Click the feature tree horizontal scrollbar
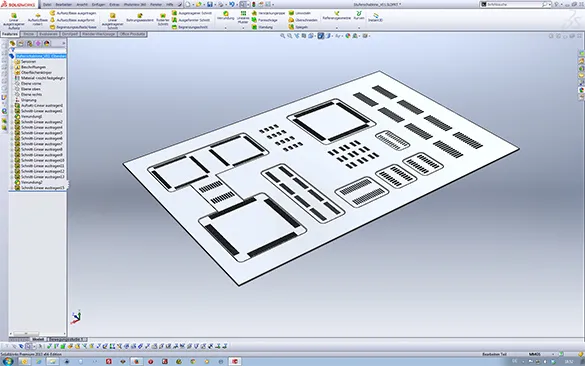This screenshot has height=366, width=585. (37, 333)
